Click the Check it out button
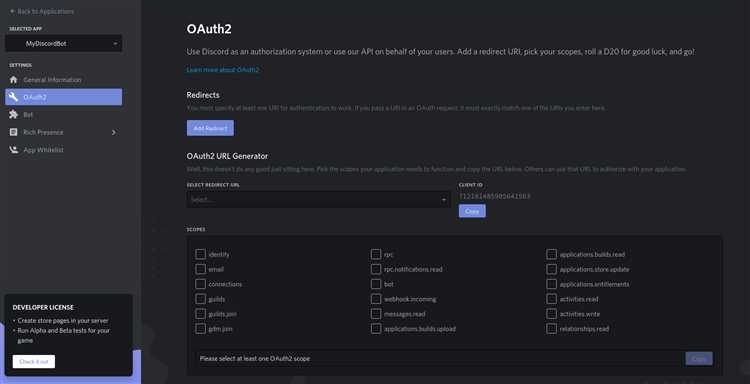 (34, 362)
